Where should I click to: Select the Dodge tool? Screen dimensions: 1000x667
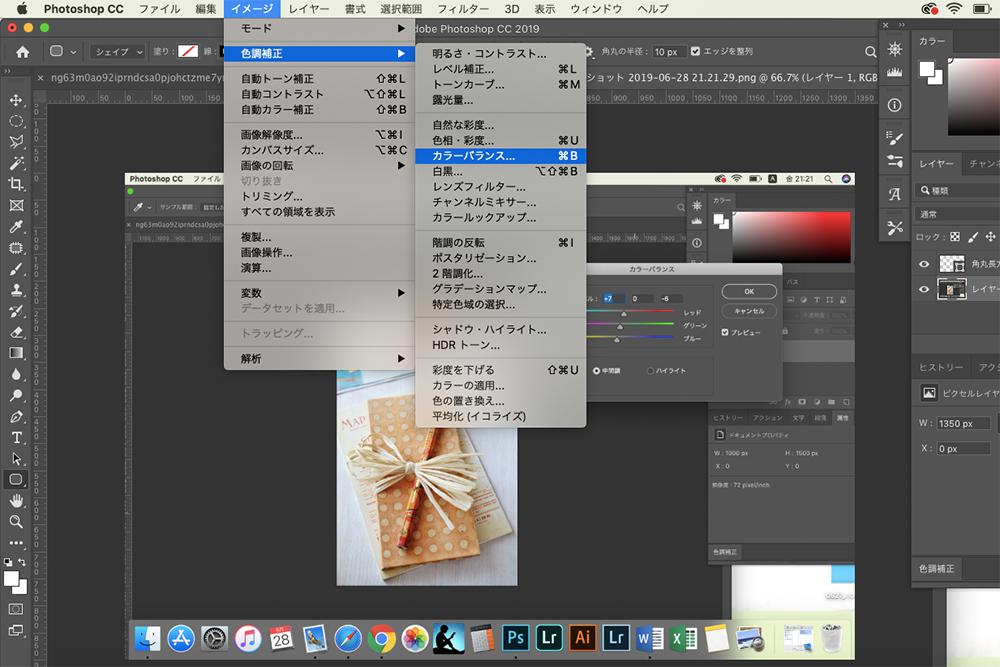[16, 395]
